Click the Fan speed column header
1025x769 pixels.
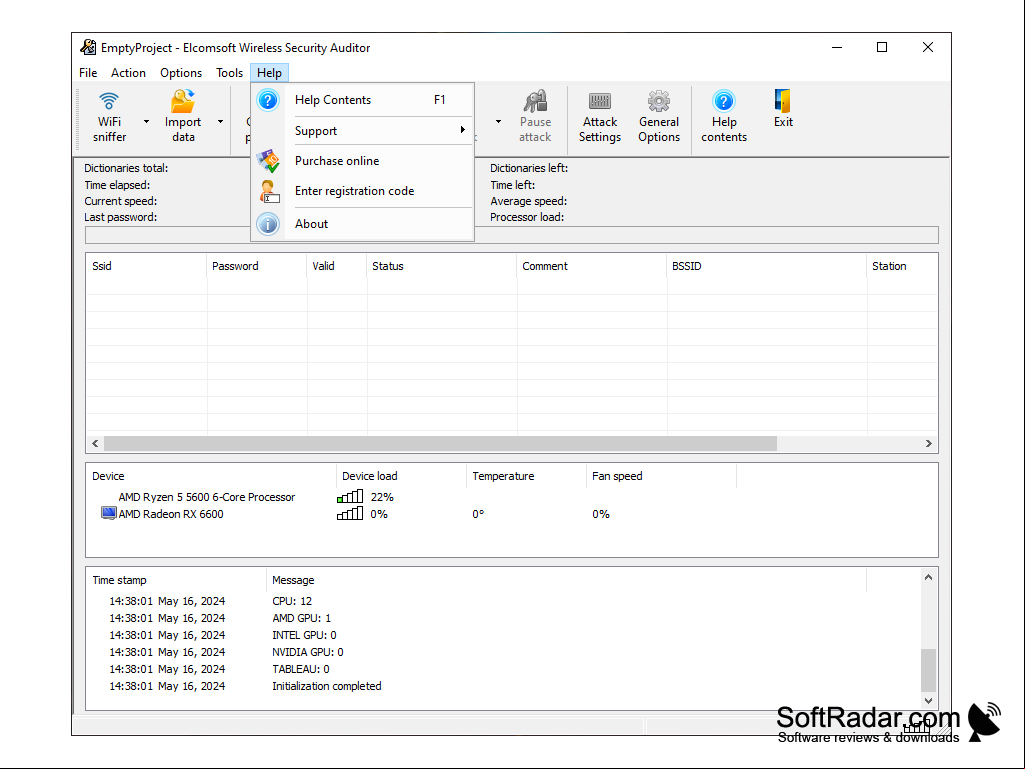(x=662, y=476)
